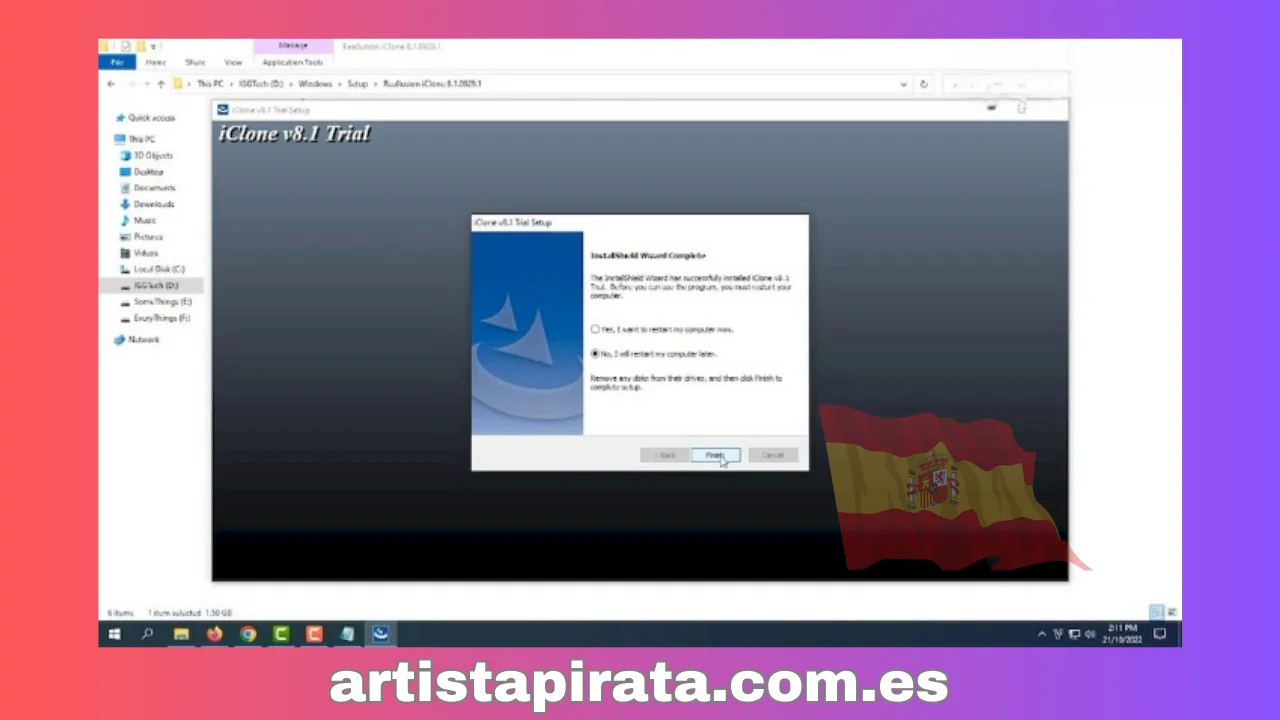Click 'Windows' breadcrumb in address bar
The image size is (1280, 720).
[315, 84]
